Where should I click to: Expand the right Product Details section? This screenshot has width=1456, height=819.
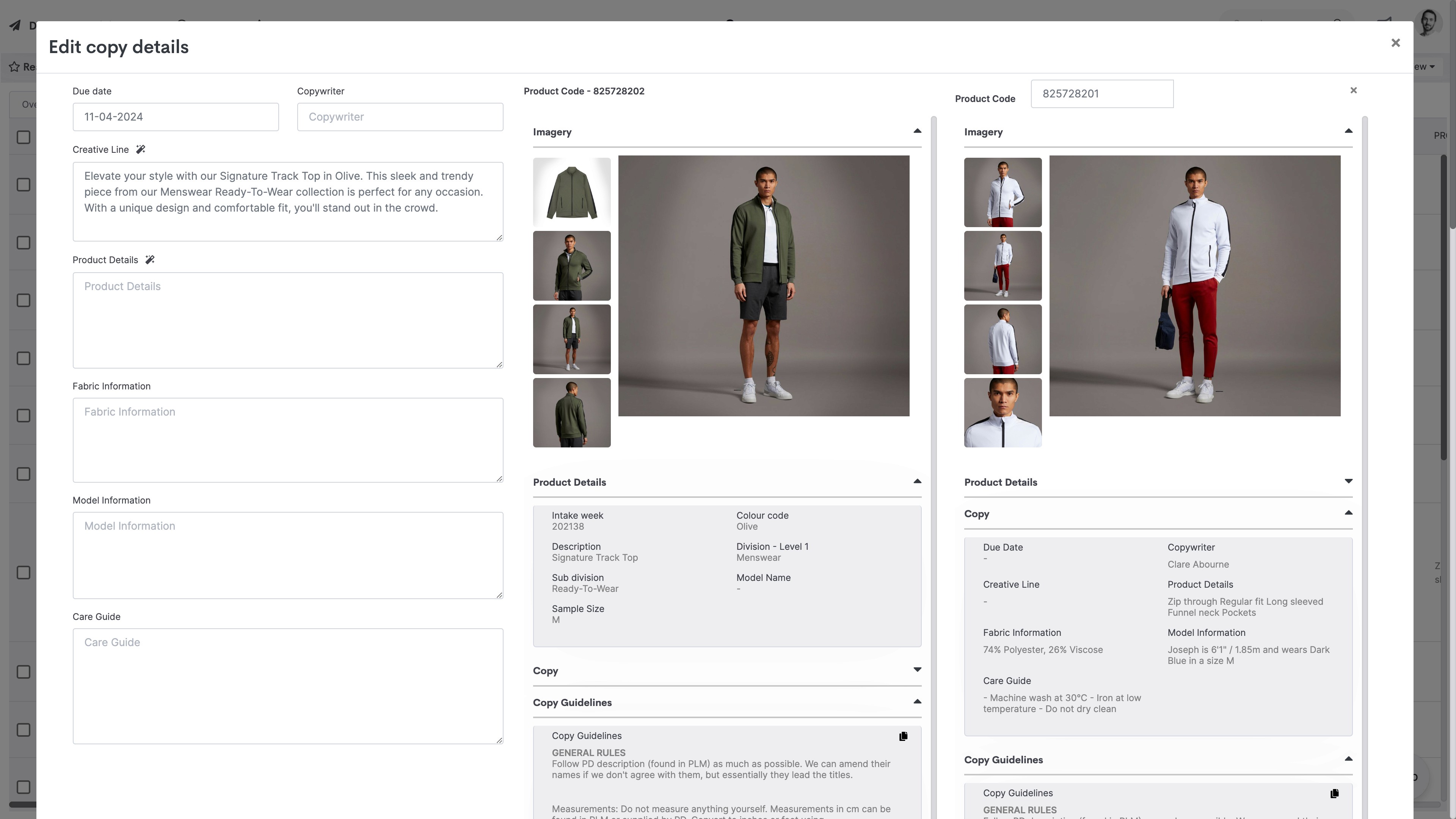[1348, 482]
